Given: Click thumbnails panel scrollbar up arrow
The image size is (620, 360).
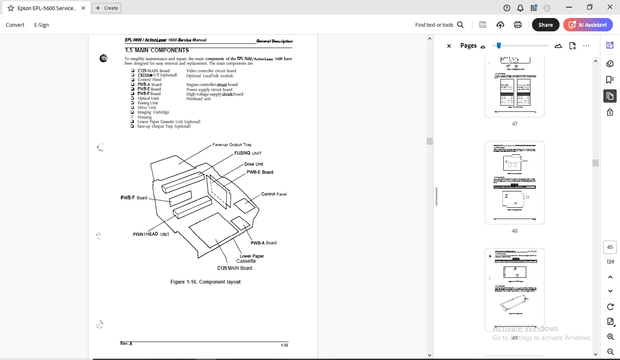Looking at the screenshot, I should pos(595,61).
